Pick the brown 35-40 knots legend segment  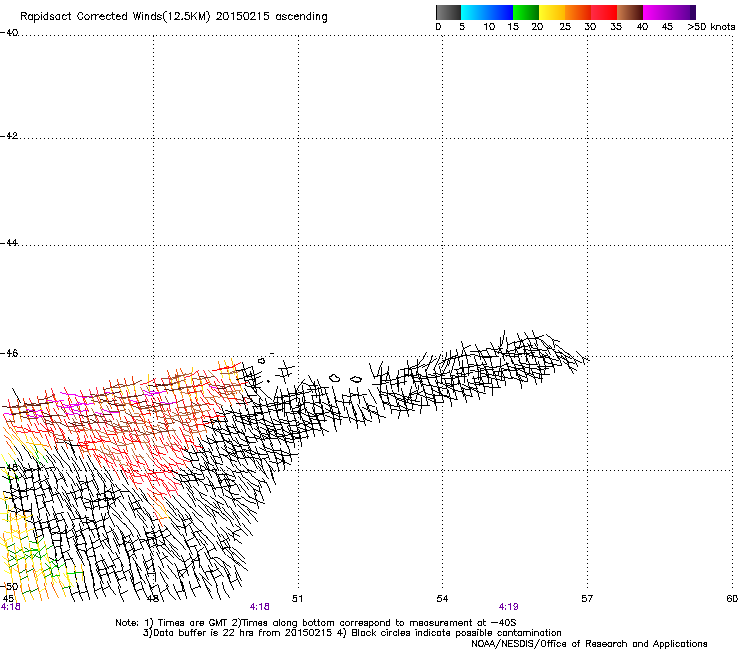tap(630, 12)
